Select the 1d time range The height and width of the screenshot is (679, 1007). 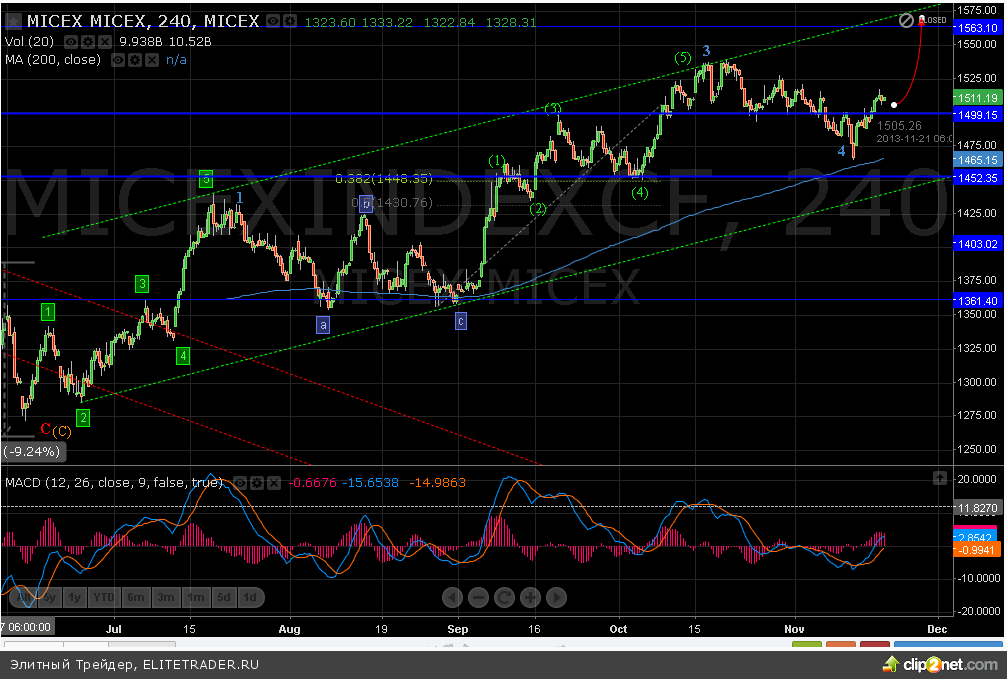[250, 597]
